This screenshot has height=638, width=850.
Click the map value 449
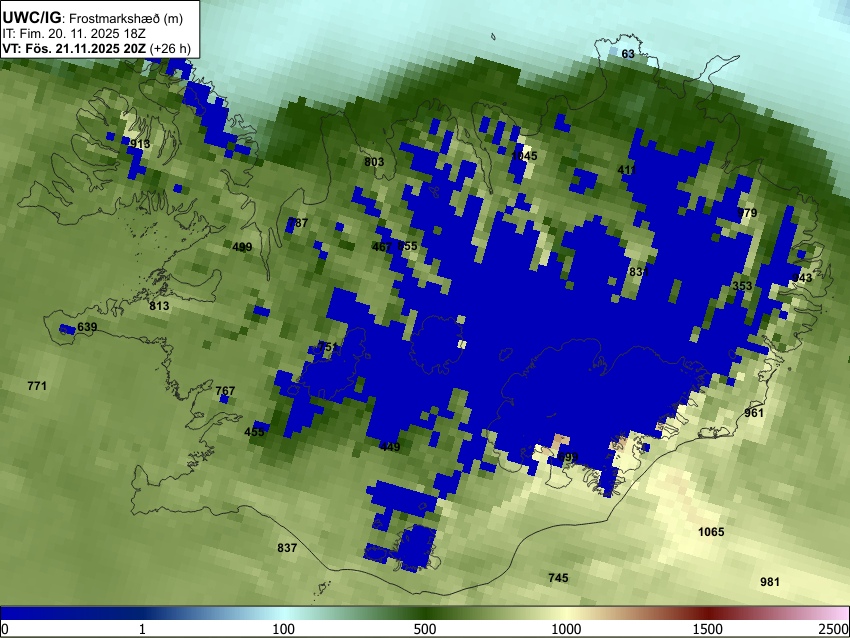click(x=390, y=447)
